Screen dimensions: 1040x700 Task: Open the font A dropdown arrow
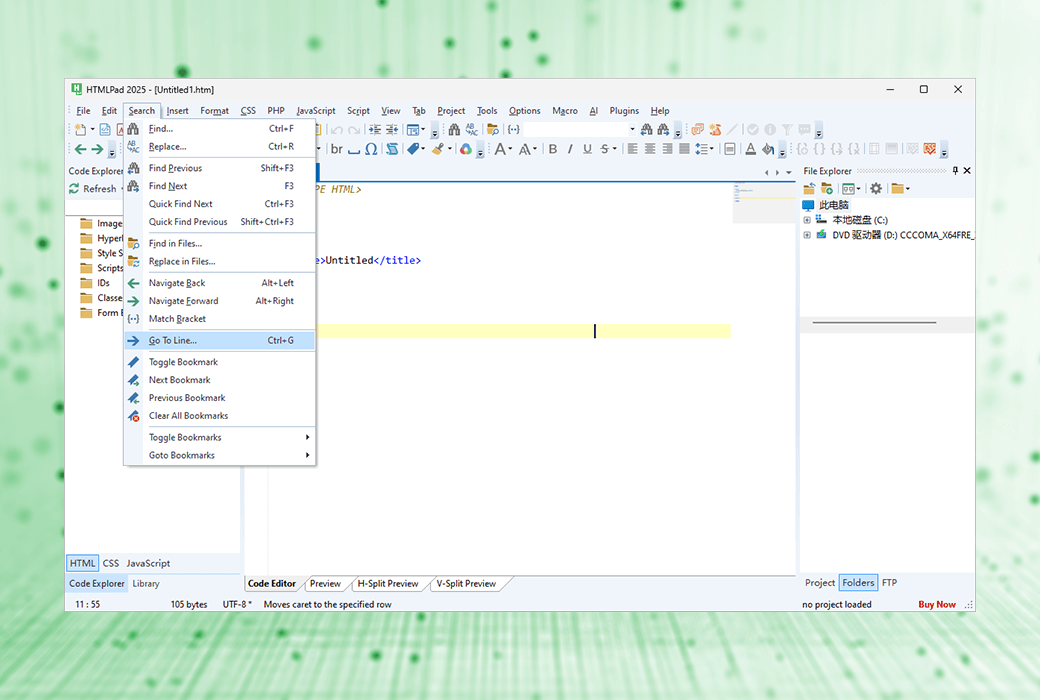click(x=510, y=149)
